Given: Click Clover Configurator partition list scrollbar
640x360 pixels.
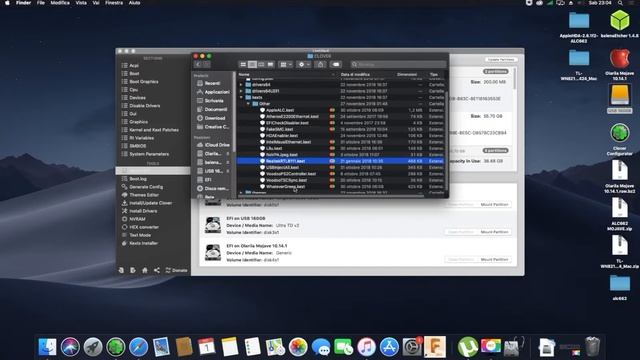Looking at the screenshot, I should coord(515,78).
